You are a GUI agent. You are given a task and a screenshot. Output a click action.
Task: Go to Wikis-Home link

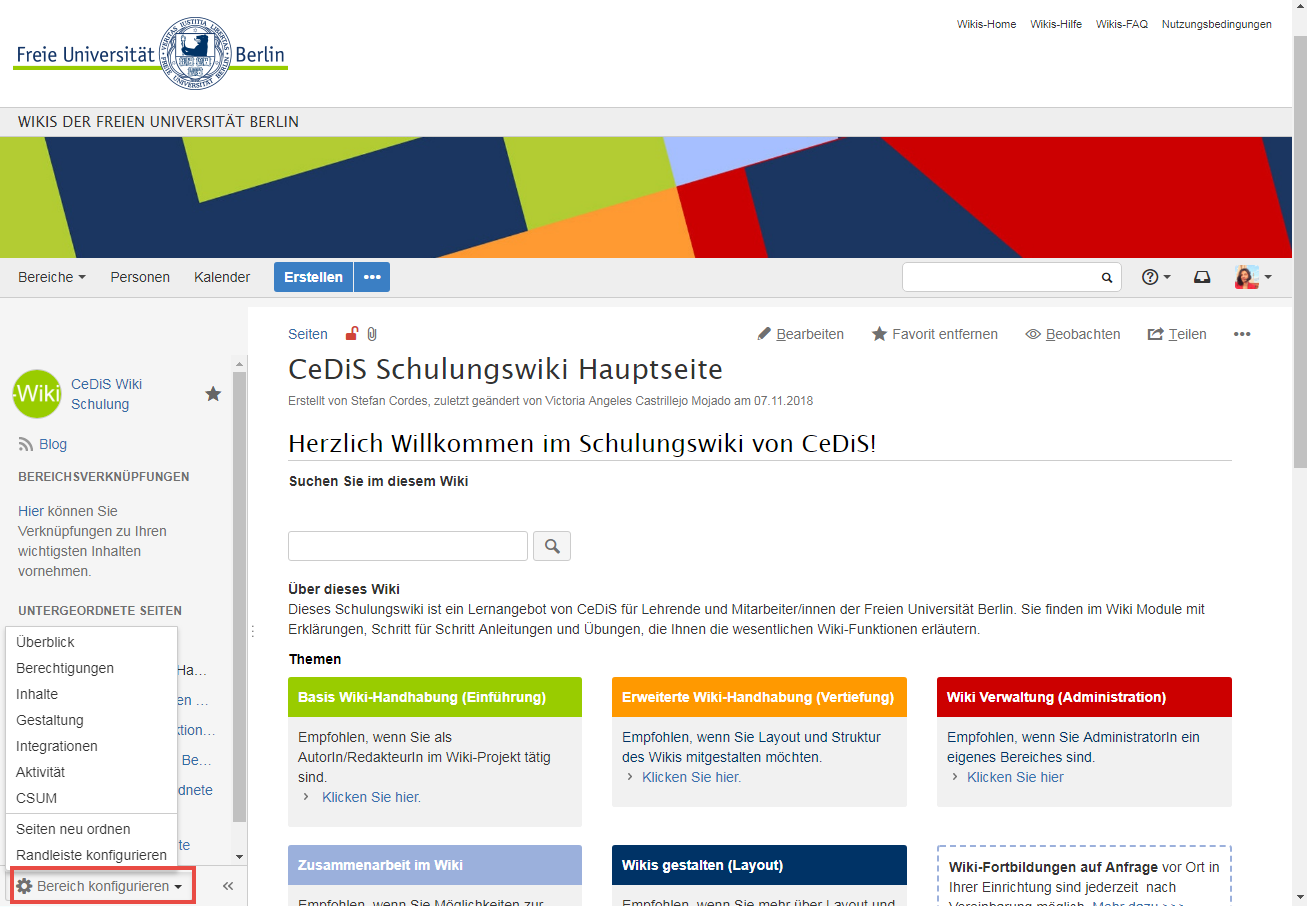[x=986, y=24]
